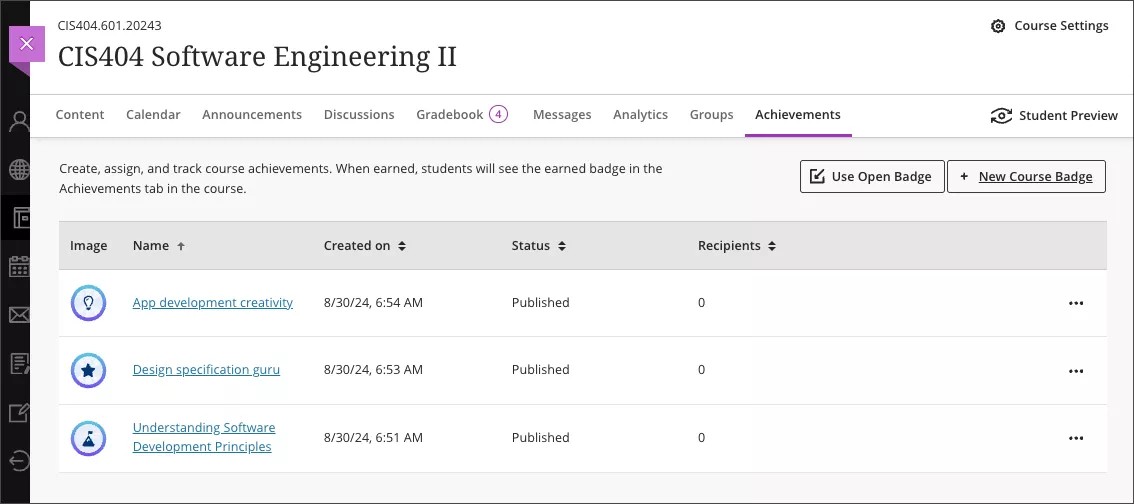1134x504 pixels.
Task: Open more options for App development creativity
Action: 1075,303
